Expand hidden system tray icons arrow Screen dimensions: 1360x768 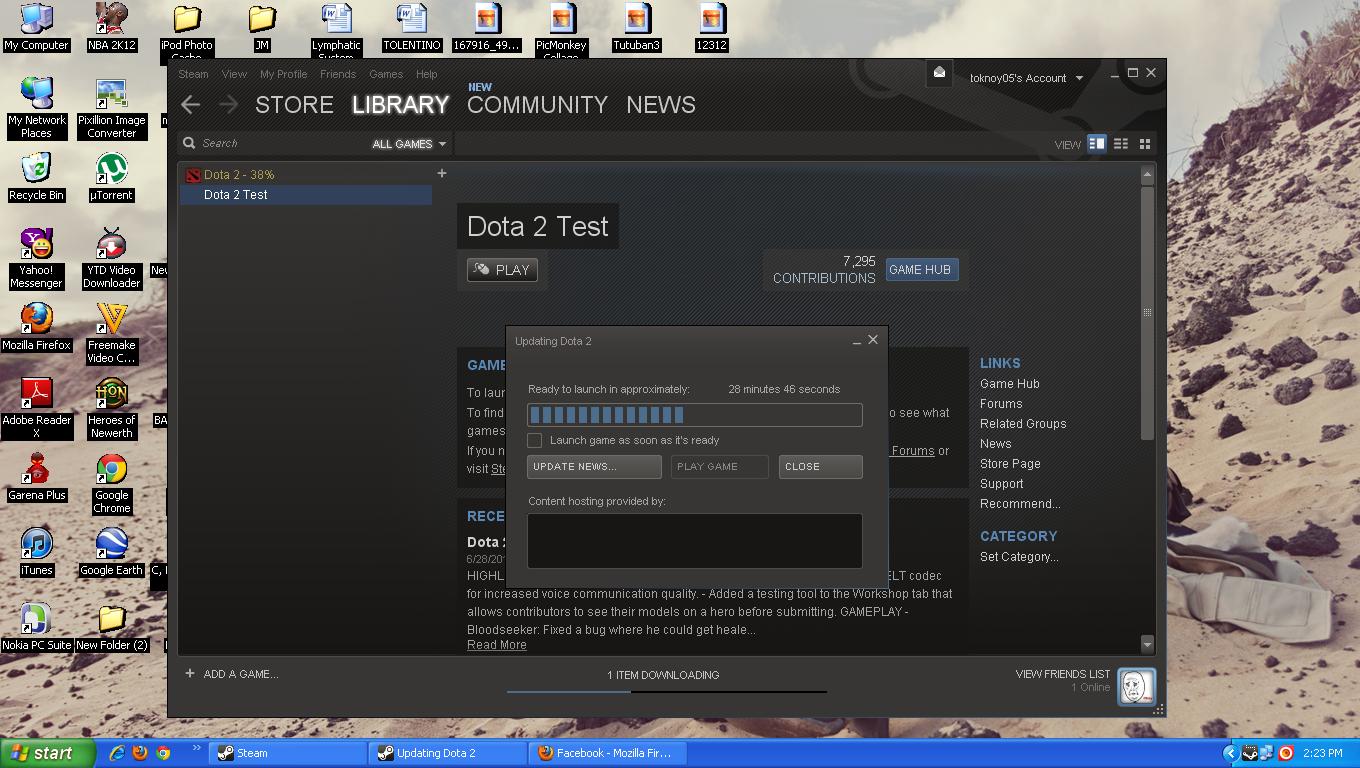(x=1230, y=753)
